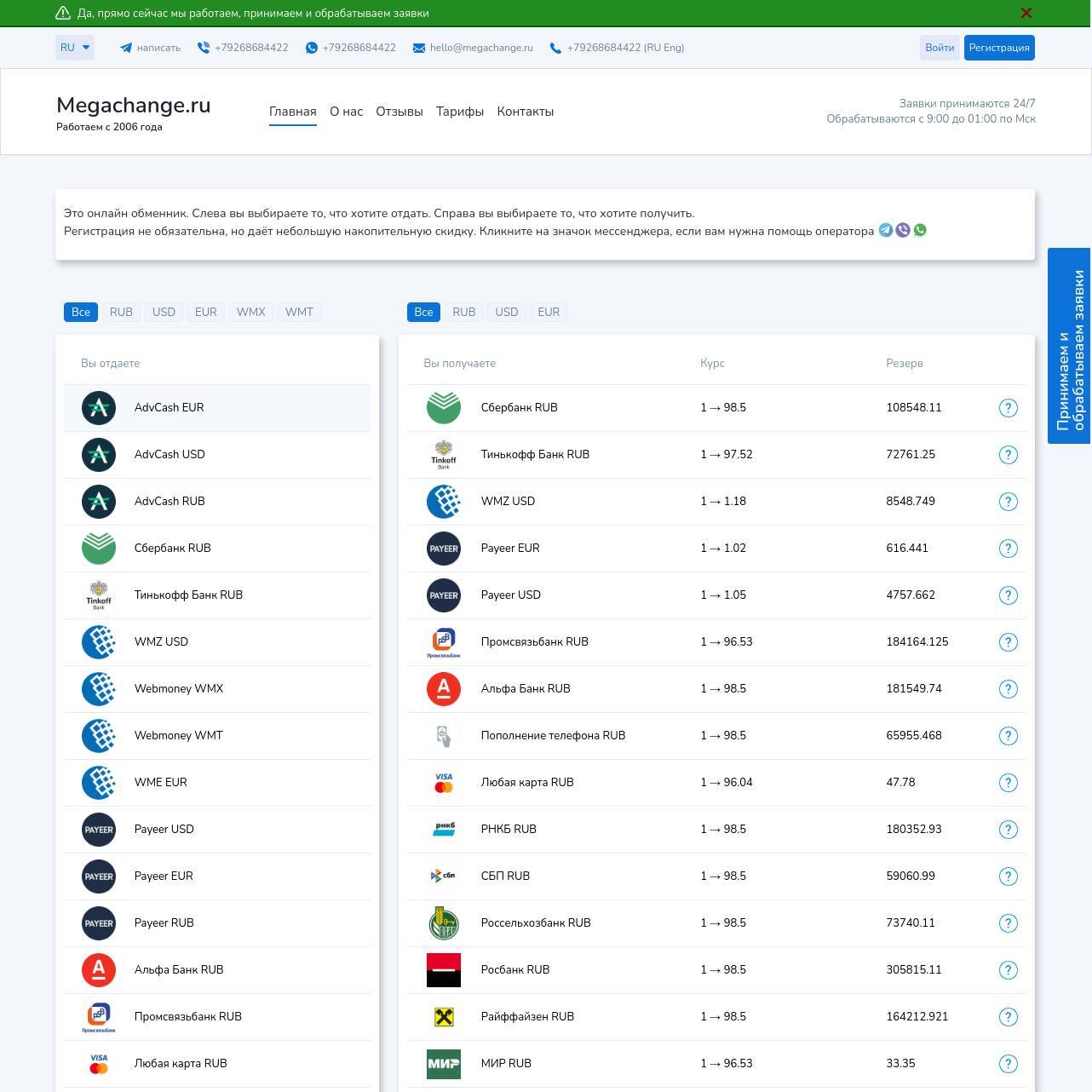Choose AdvCash RUB in the give list

click(x=217, y=502)
